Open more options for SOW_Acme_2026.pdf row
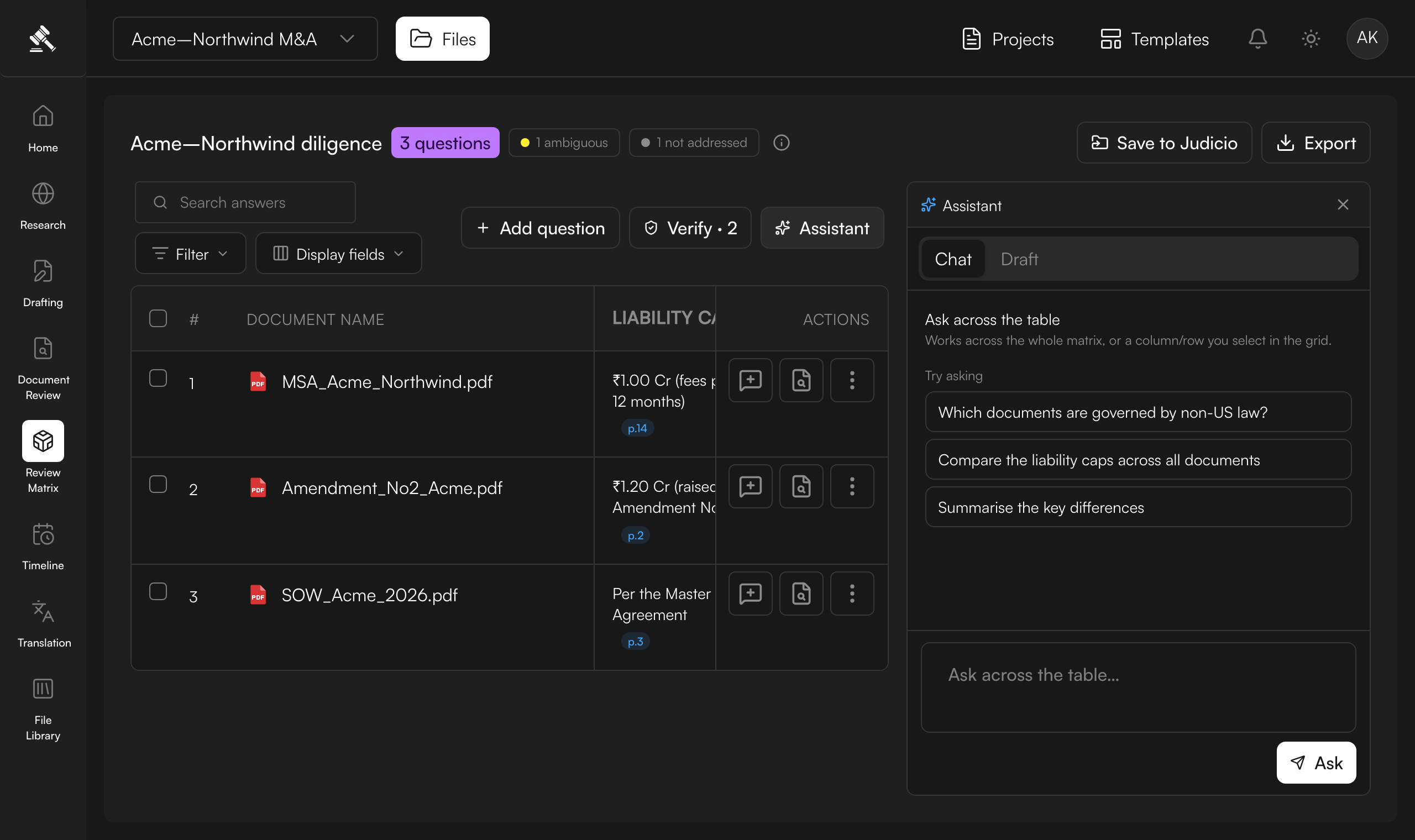 click(852, 594)
